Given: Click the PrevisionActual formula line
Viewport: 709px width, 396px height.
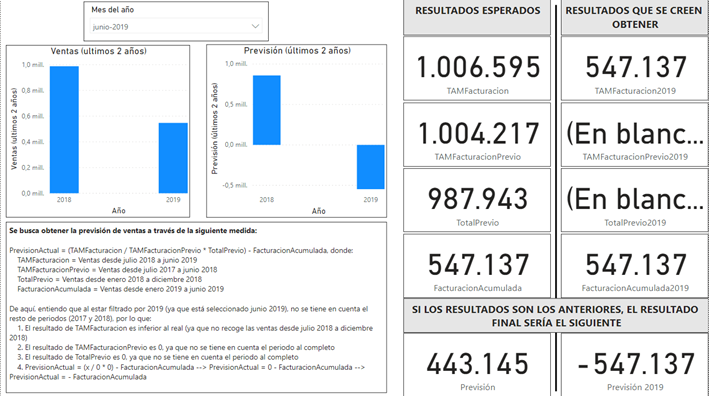Looking at the screenshot, I should point(181,250).
